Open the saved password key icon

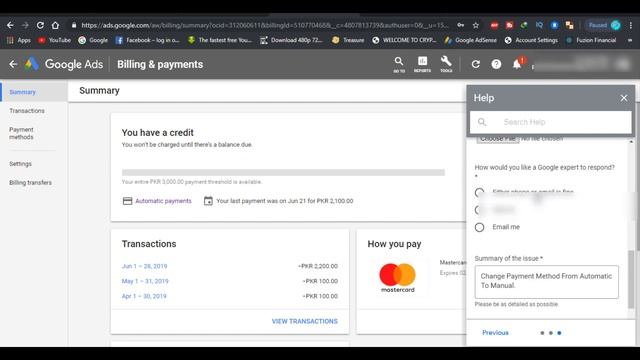(x=460, y=25)
